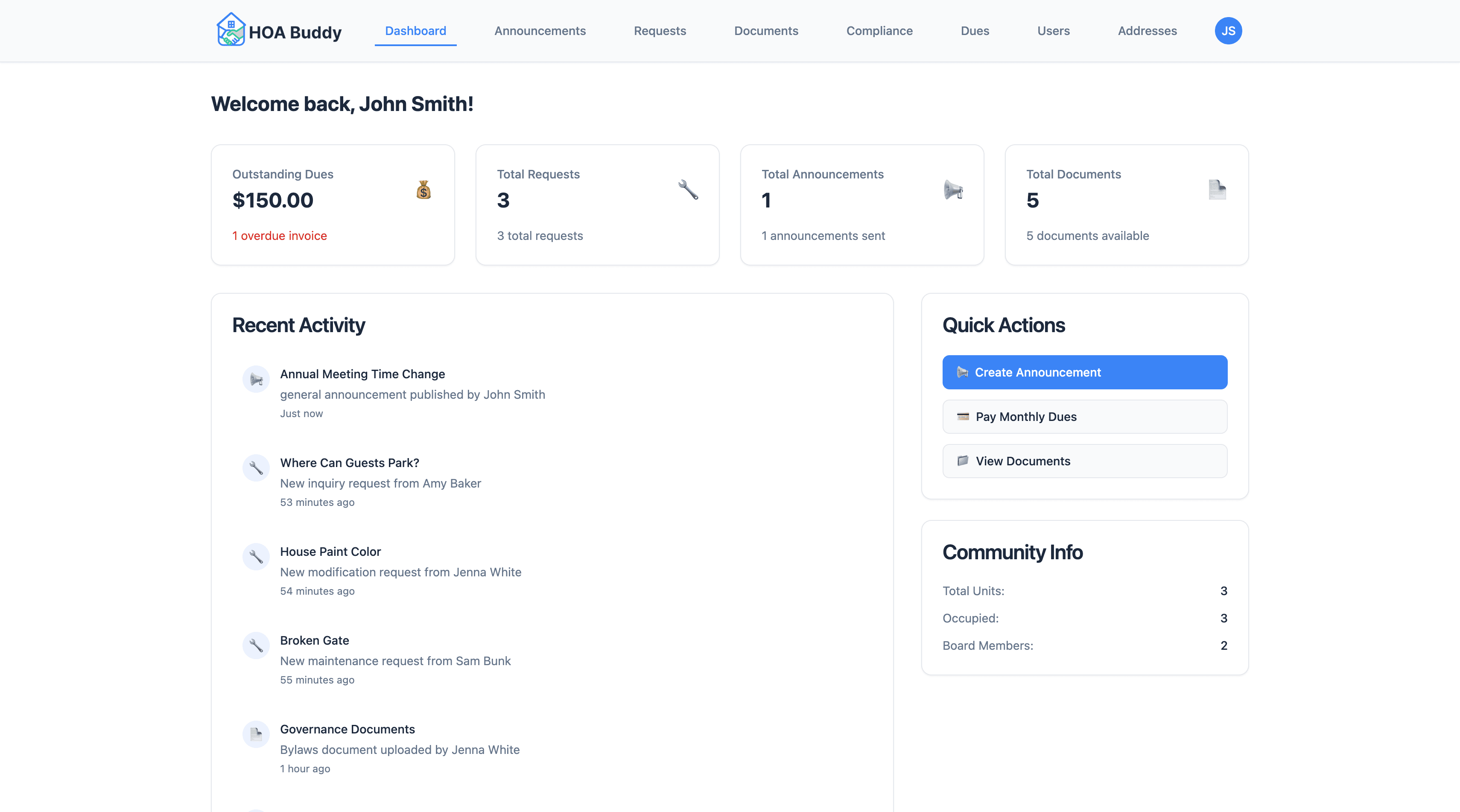The image size is (1460, 812).
Task: Click 'Bylaws document uploaded by Jenna White'
Action: [400, 750]
